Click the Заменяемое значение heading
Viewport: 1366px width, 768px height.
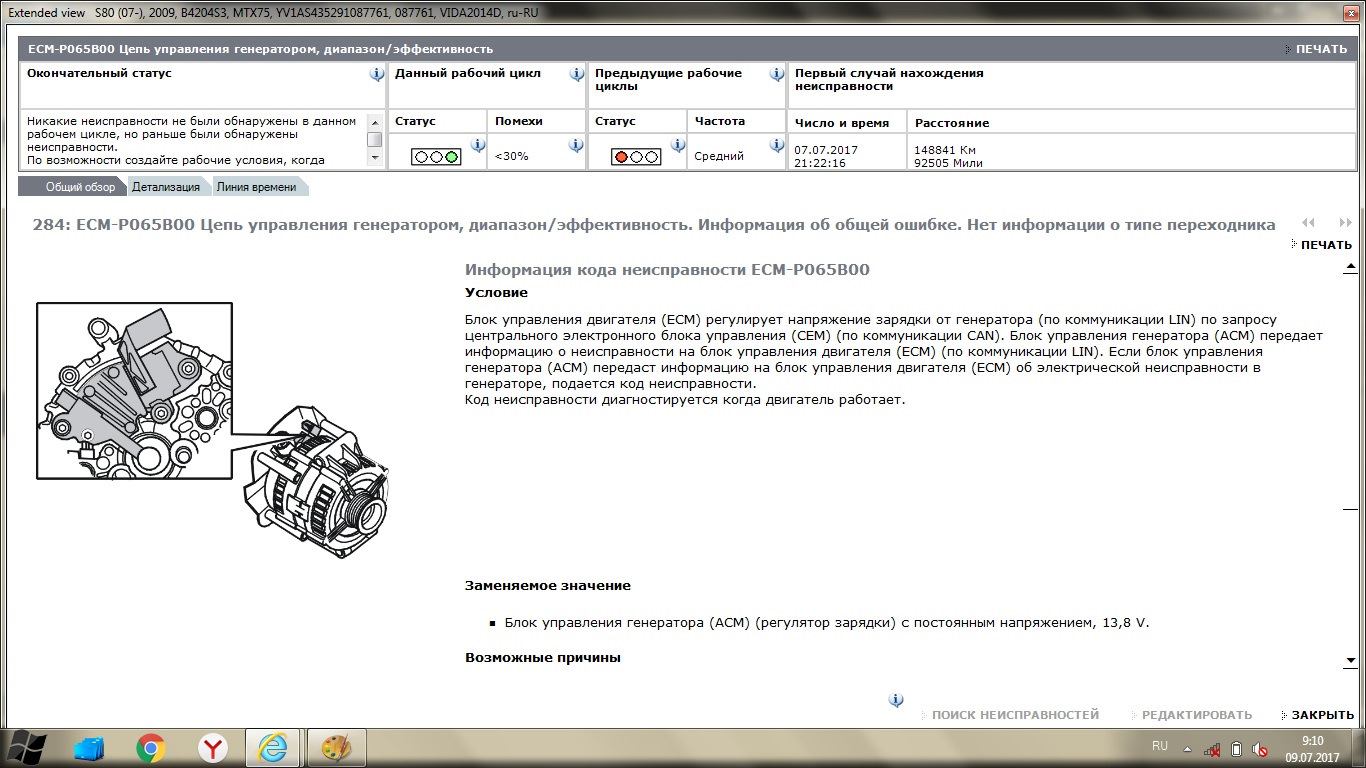pos(548,586)
